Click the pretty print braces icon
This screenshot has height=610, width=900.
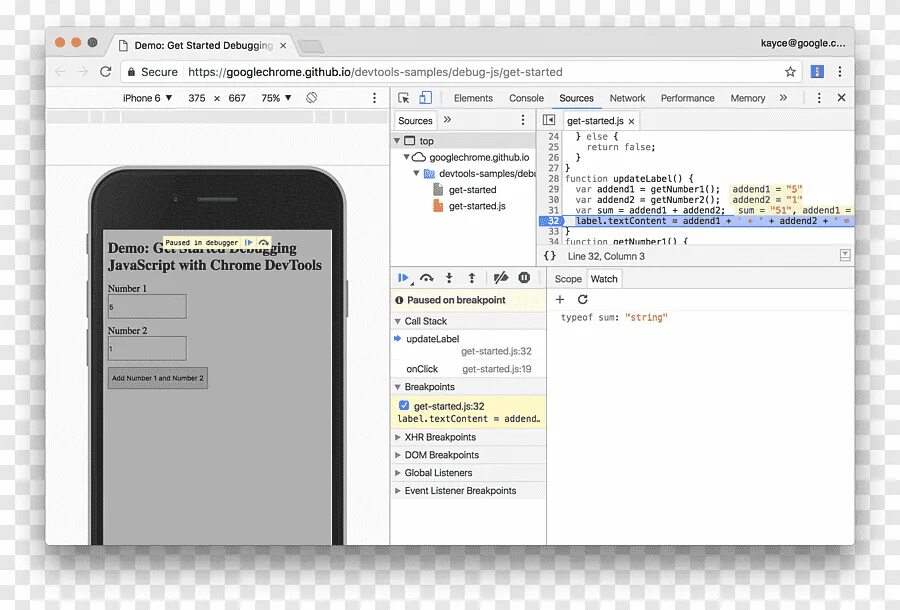[x=550, y=256]
